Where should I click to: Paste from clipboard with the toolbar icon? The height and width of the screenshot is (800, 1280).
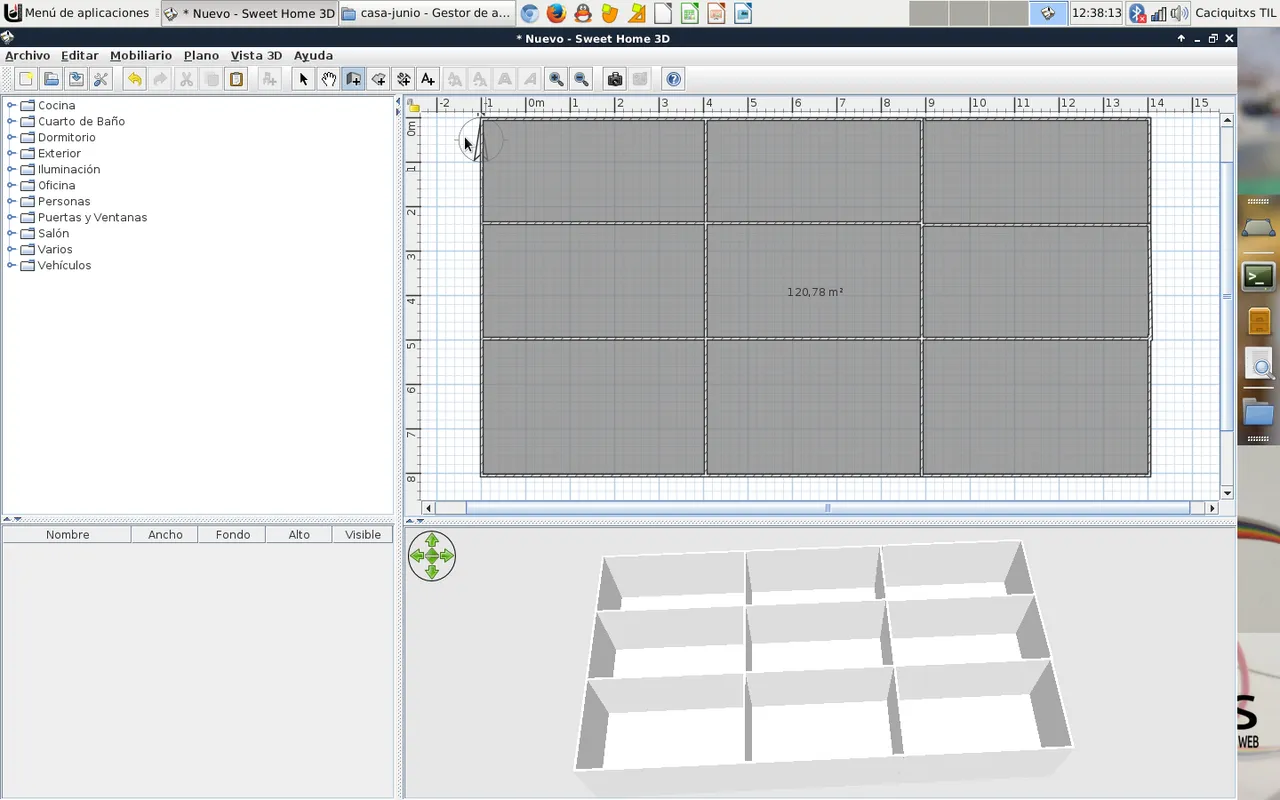click(237, 79)
